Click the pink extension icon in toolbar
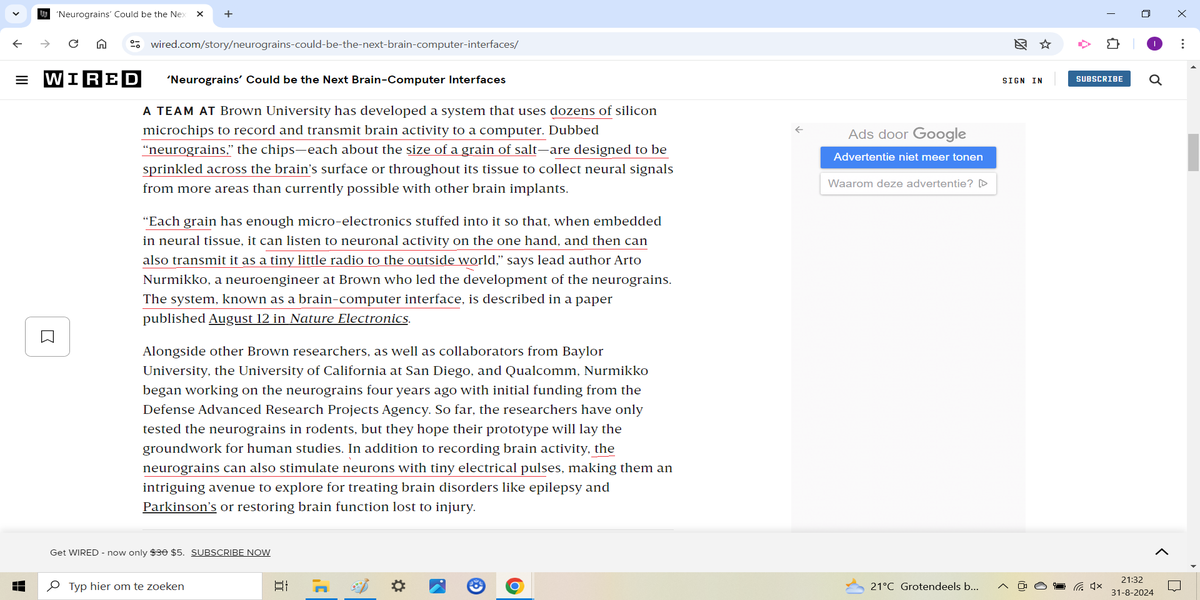 (1083, 44)
